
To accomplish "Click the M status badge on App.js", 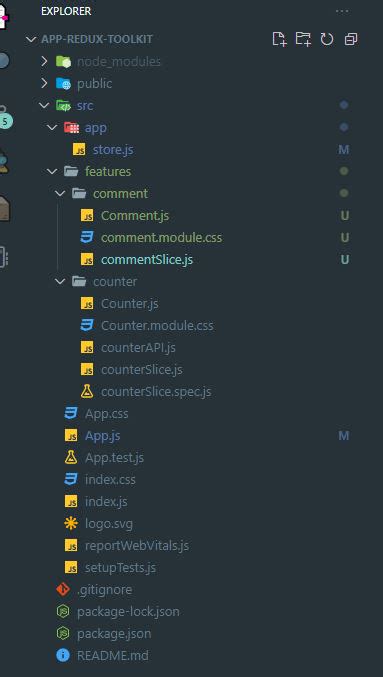I will pyautogui.click(x=344, y=436).
